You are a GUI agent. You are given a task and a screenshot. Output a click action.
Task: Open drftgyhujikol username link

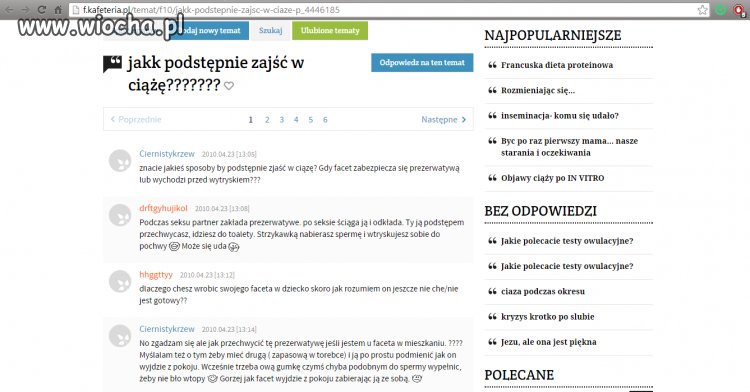click(164, 208)
